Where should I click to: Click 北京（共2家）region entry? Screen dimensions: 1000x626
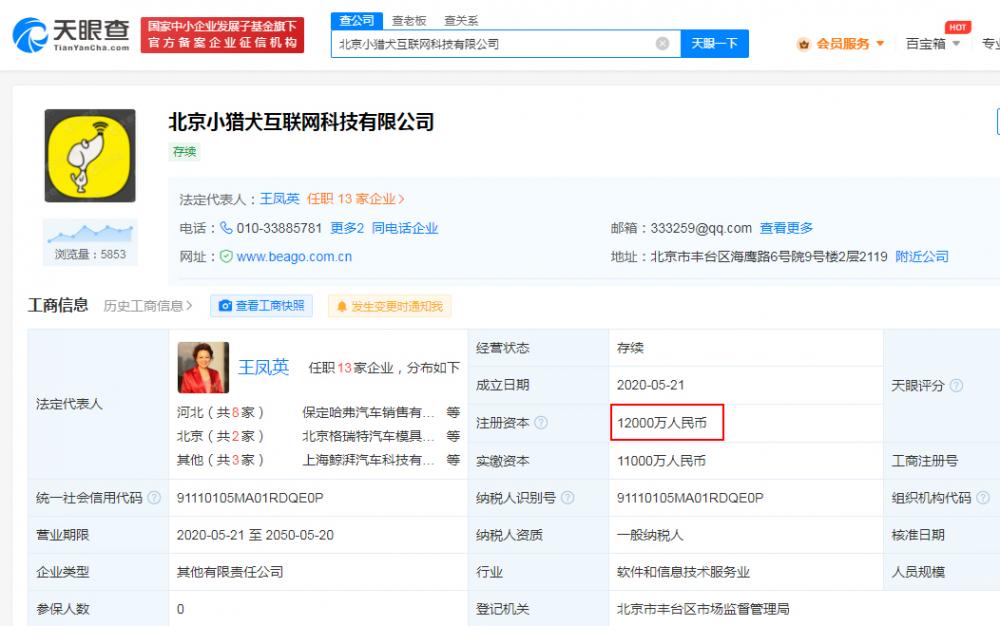[x=220, y=436]
